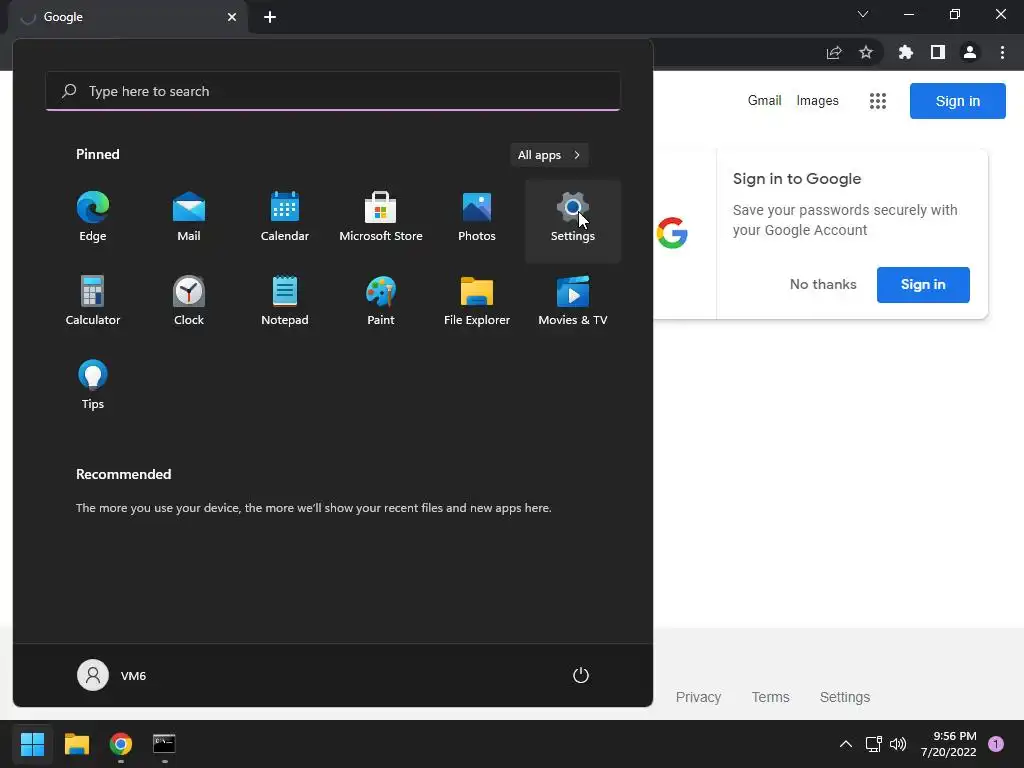Launch the Calculator app

coord(93,302)
